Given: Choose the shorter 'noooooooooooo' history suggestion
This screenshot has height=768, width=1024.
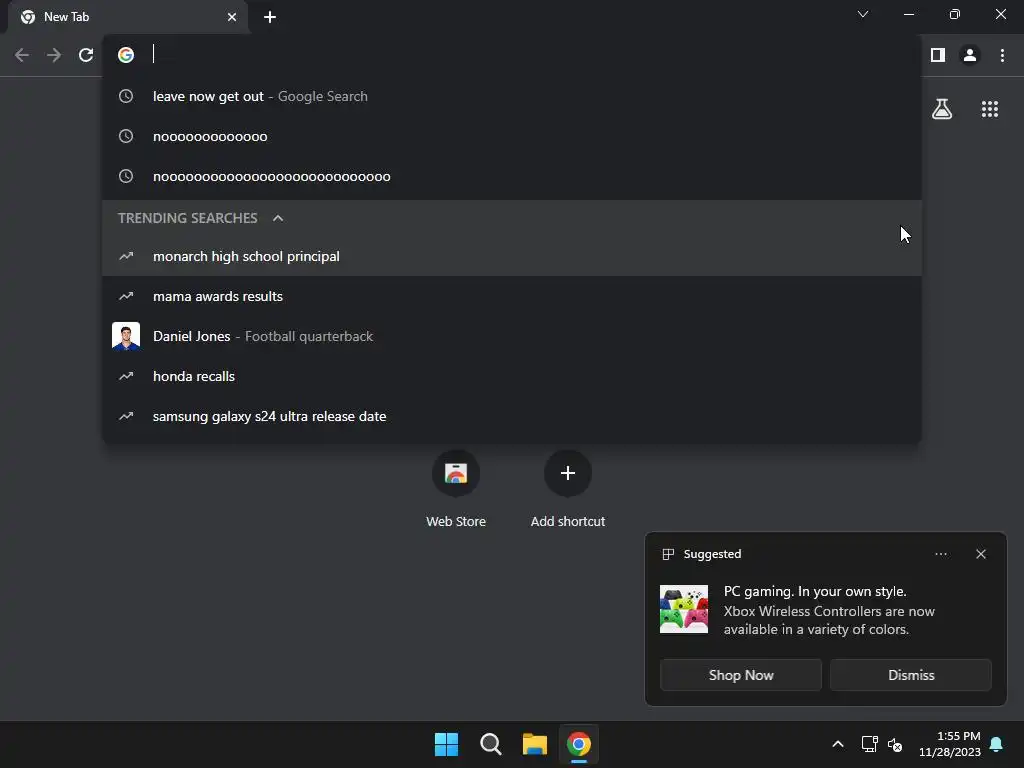Looking at the screenshot, I should tap(512, 136).
